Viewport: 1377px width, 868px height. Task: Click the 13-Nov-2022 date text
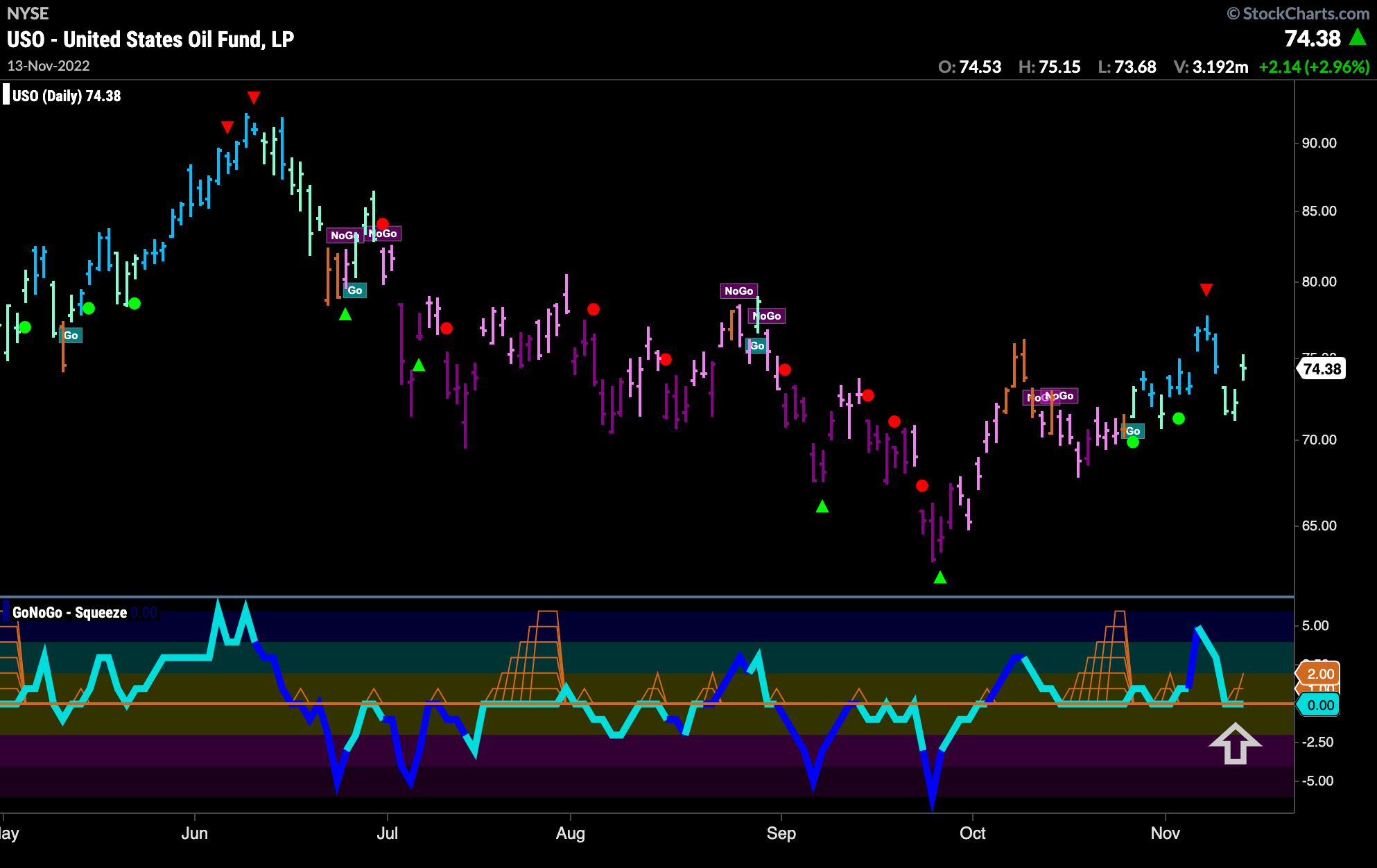[x=49, y=66]
